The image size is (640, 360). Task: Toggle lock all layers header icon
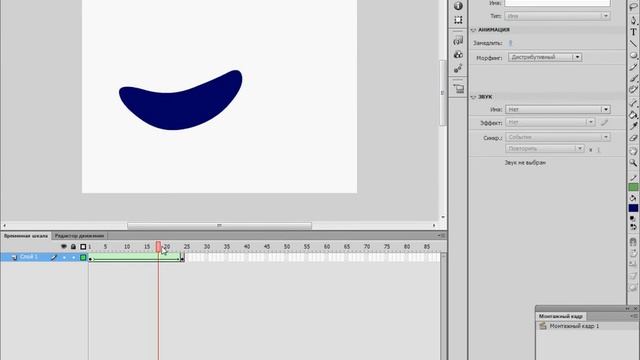[73, 247]
